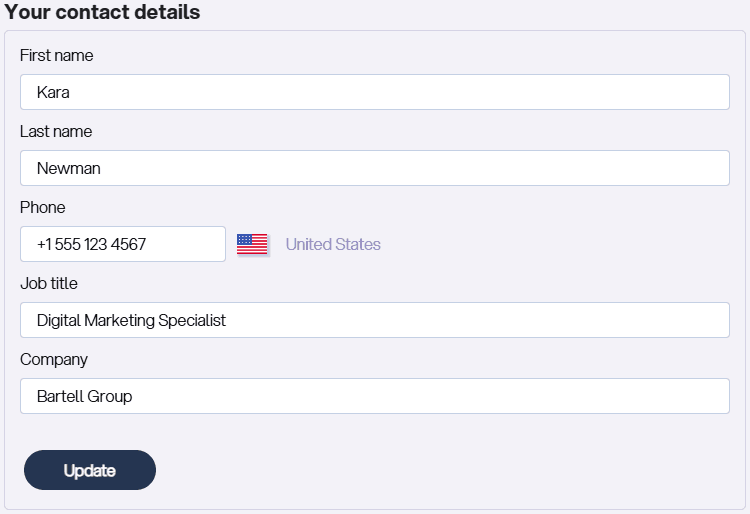Click the "Last name" label
This screenshot has width=750, height=514.
56,132
